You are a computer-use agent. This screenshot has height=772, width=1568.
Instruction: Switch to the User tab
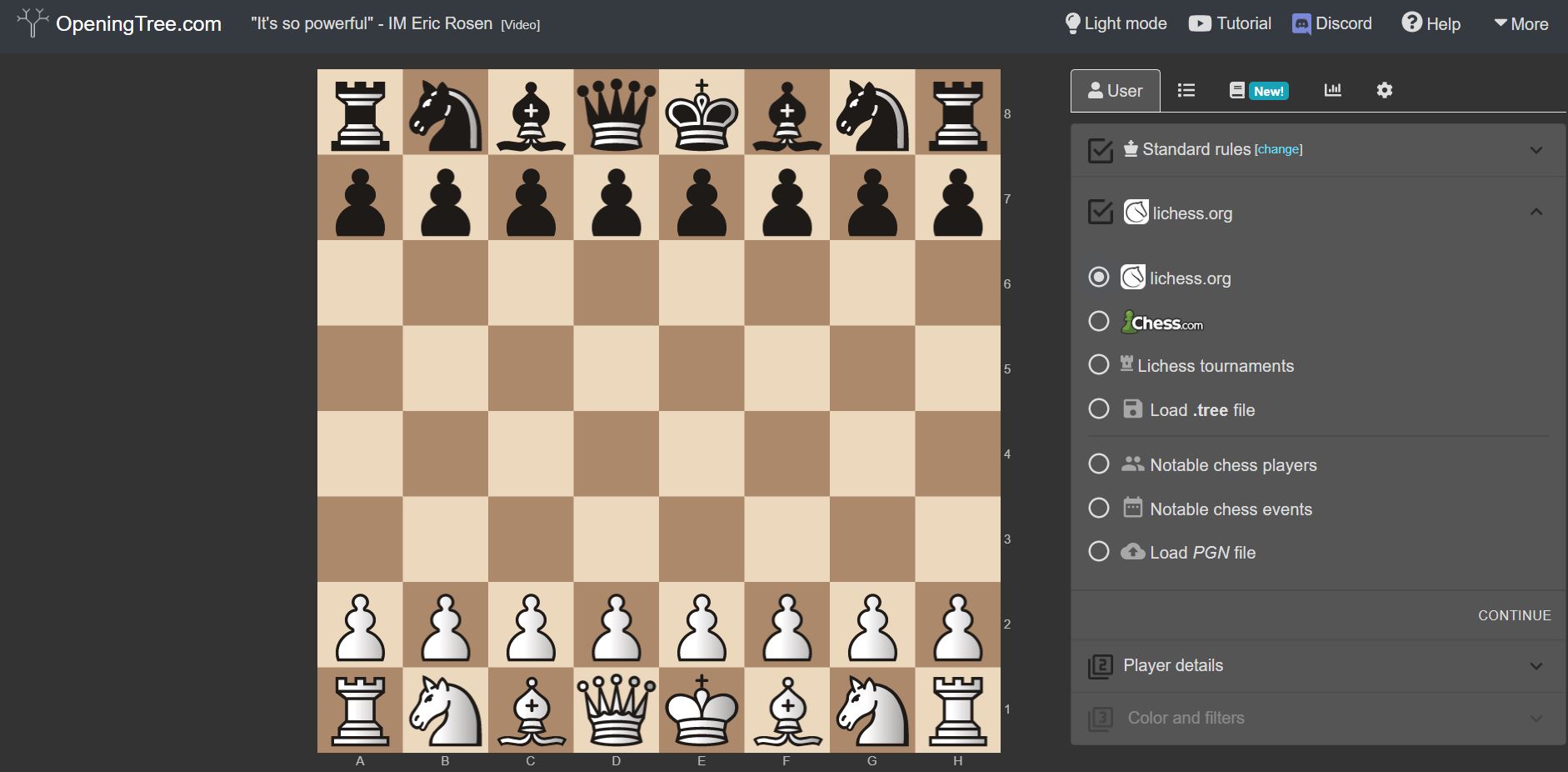pyautogui.click(x=1116, y=90)
